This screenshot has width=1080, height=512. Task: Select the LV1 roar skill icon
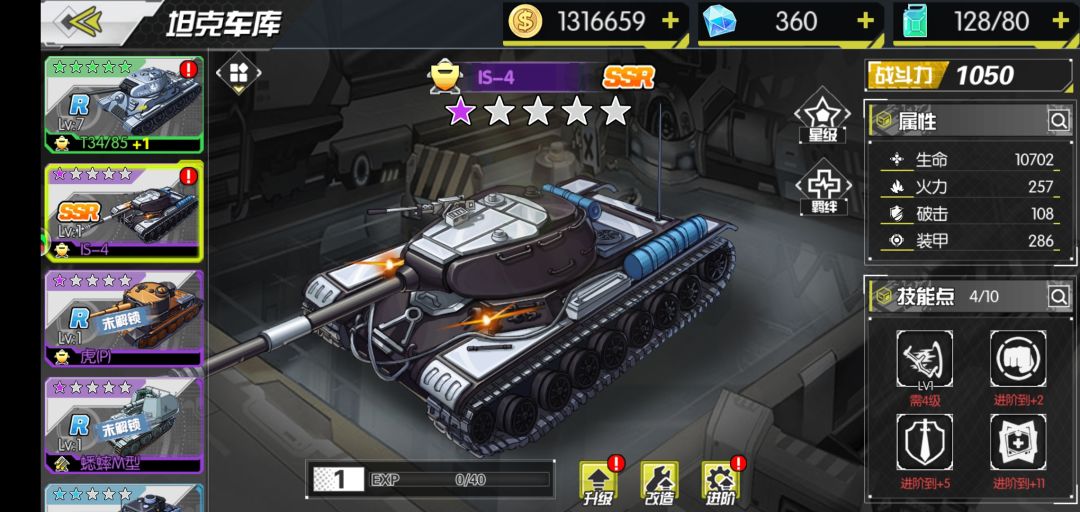[x=924, y=358]
